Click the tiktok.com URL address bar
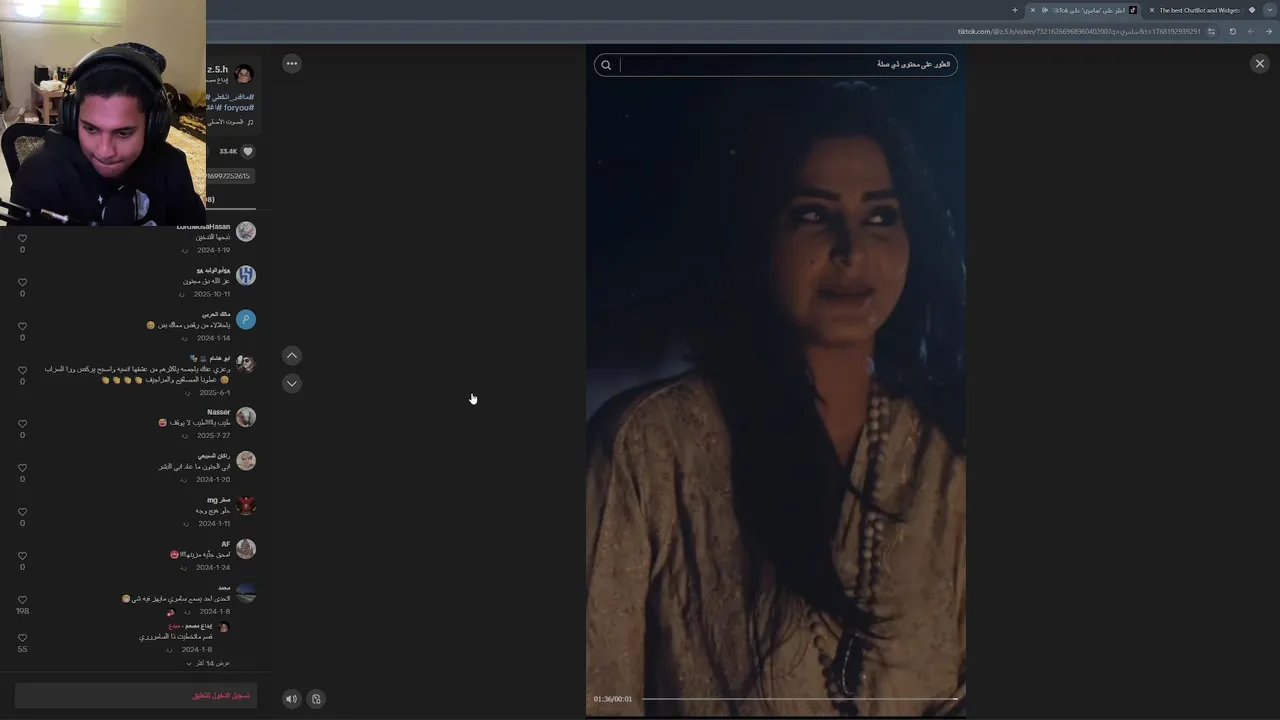 (1078, 31)
